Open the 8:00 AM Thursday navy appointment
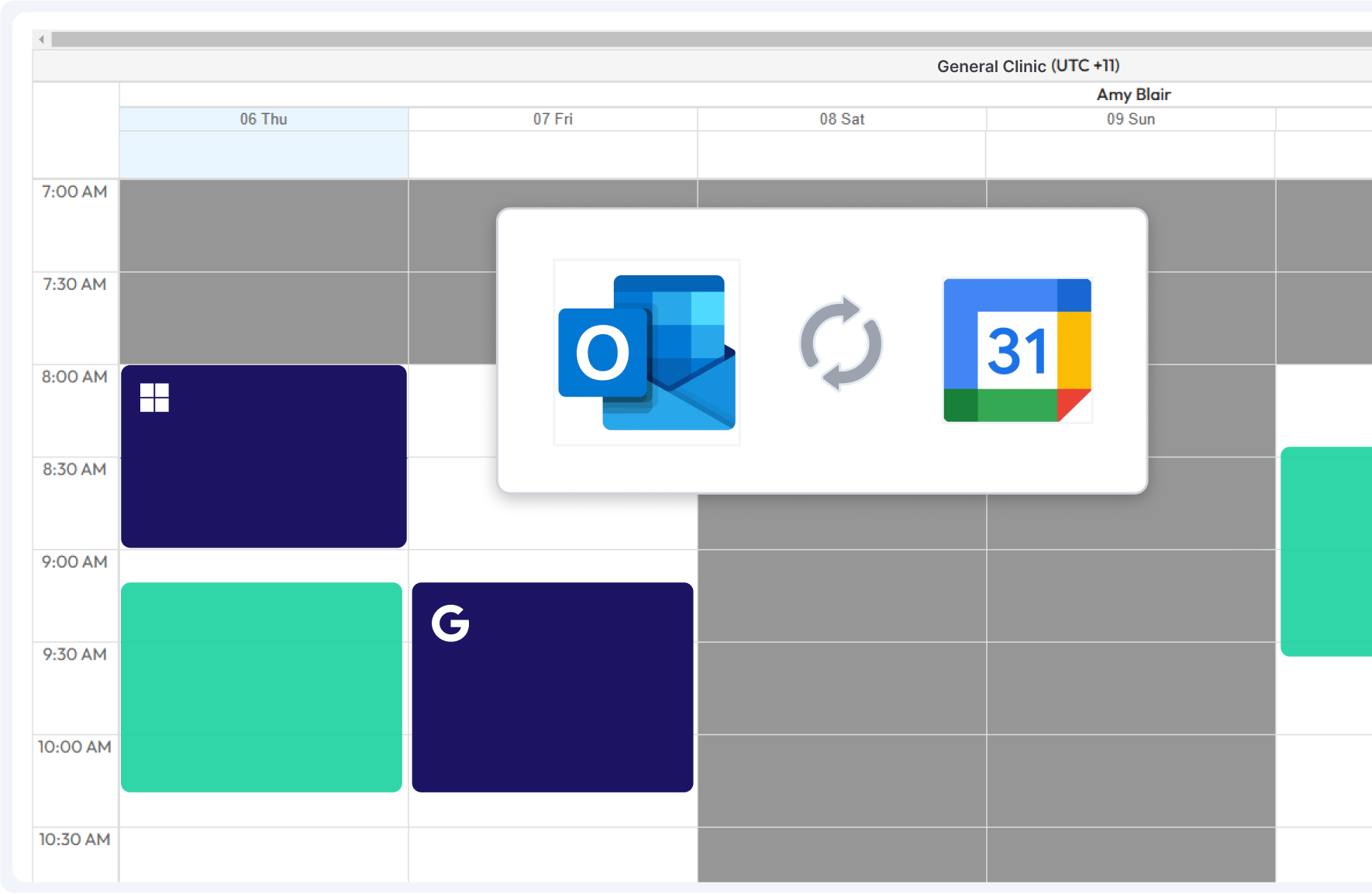Image resolution: width=1372 pixels, height=894 pixels. [x=264, y=457]
